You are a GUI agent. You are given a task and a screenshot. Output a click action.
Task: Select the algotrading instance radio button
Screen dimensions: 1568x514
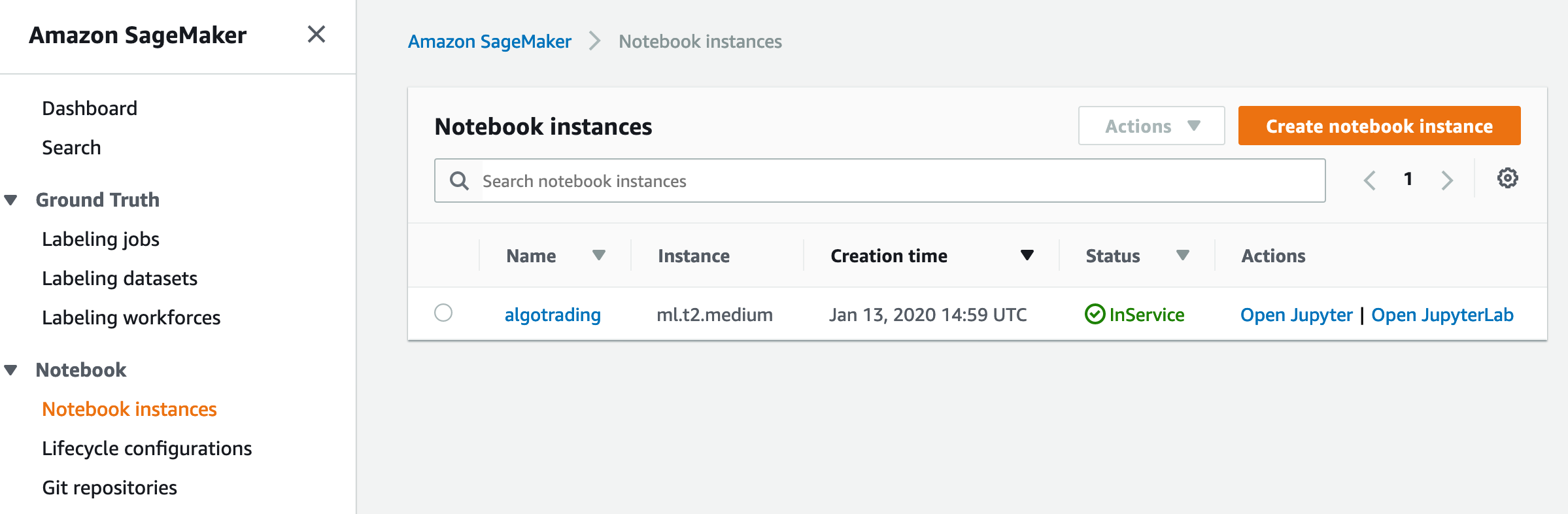click(443, 313)
